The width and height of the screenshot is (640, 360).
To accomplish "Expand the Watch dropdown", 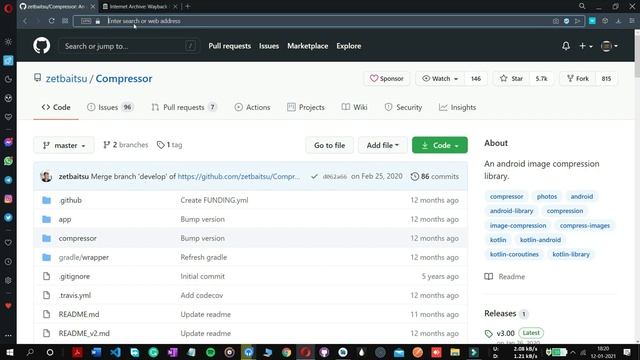I will (440, 78).
